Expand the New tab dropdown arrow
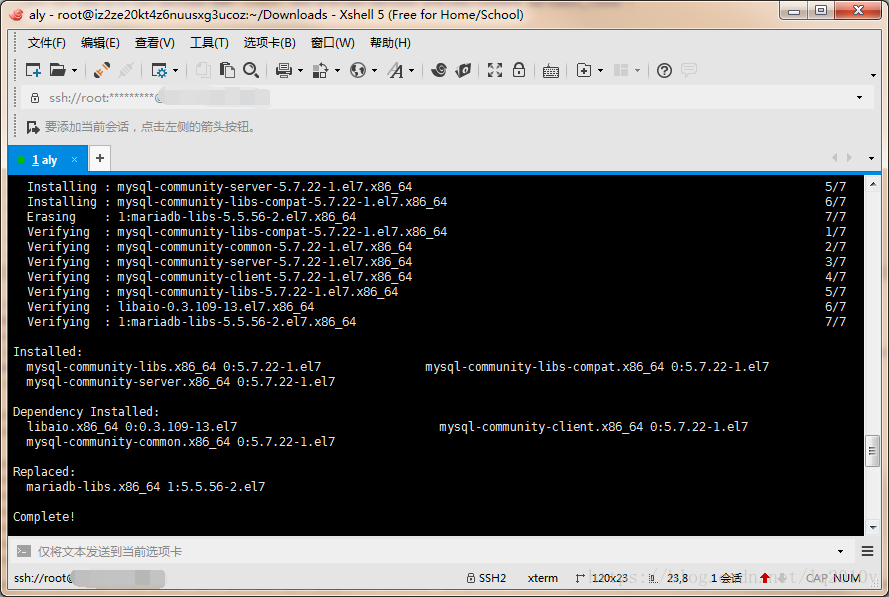The image size is (889, 597). coord(600,70)
